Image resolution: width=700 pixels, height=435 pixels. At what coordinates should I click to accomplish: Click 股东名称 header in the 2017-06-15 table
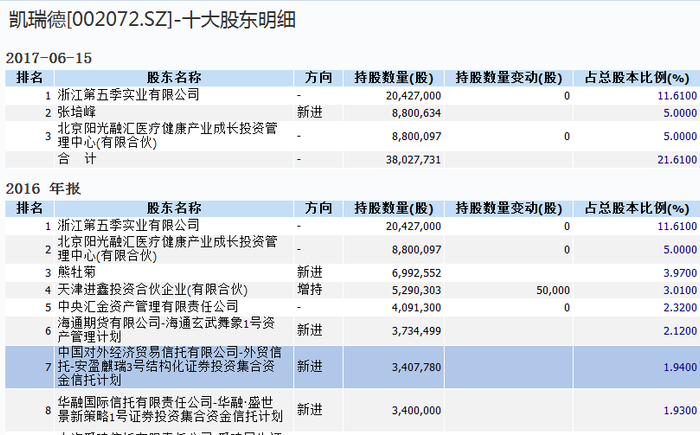(174, 78)
